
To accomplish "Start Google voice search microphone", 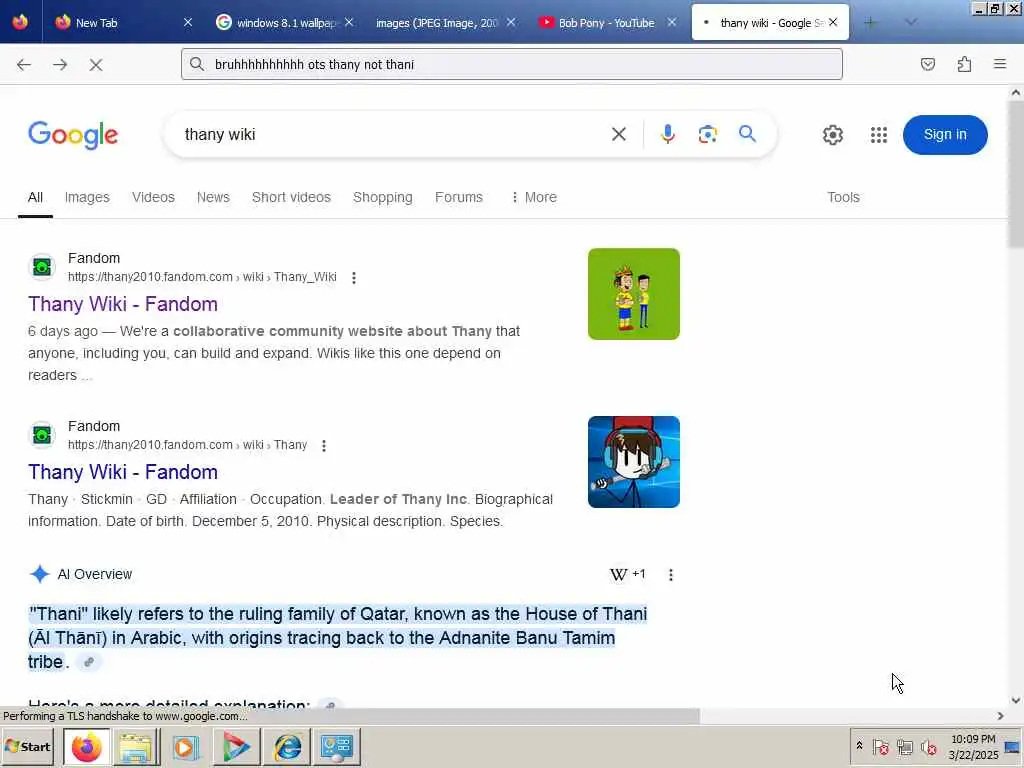I will click(667, 134).
